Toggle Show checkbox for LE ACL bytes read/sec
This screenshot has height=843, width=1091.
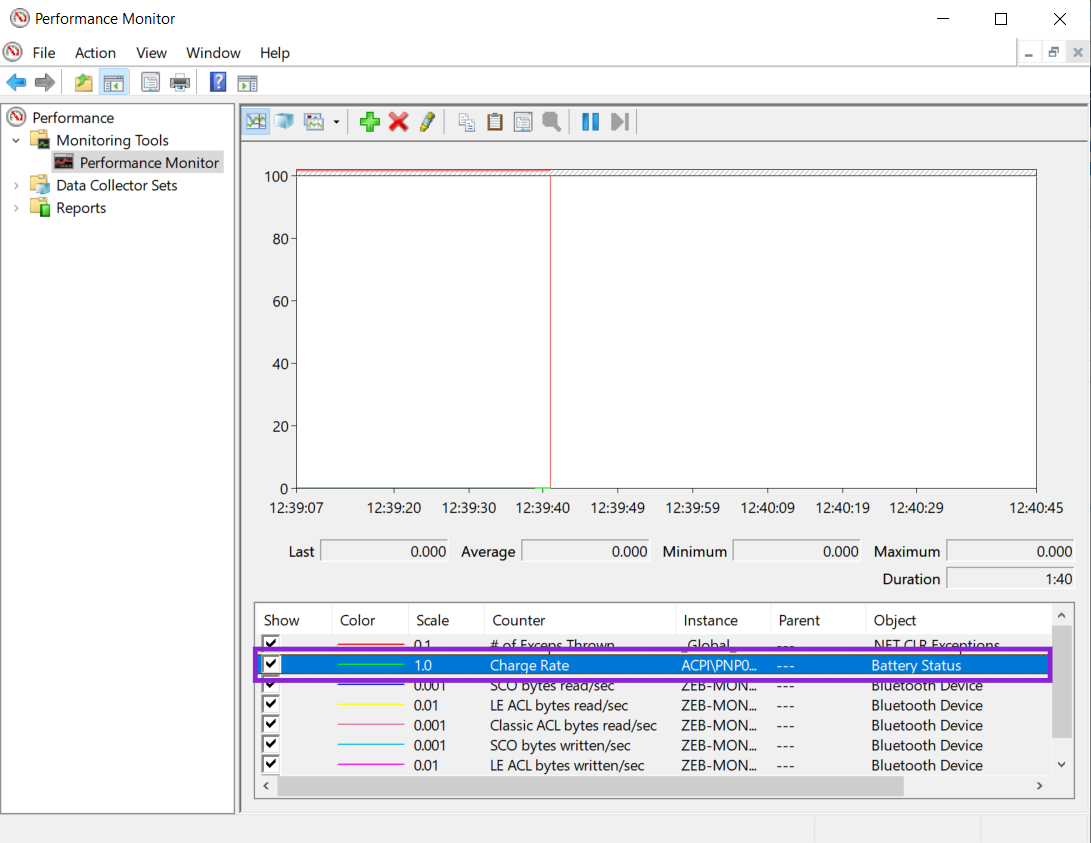[272, 705]
